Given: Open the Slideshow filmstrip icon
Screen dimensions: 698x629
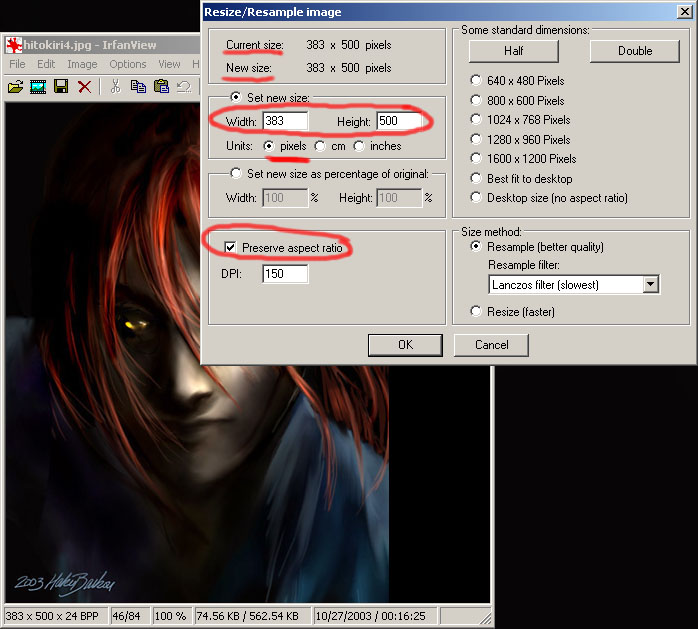Looking at the screenshot, I should click(x=38, y=87).
